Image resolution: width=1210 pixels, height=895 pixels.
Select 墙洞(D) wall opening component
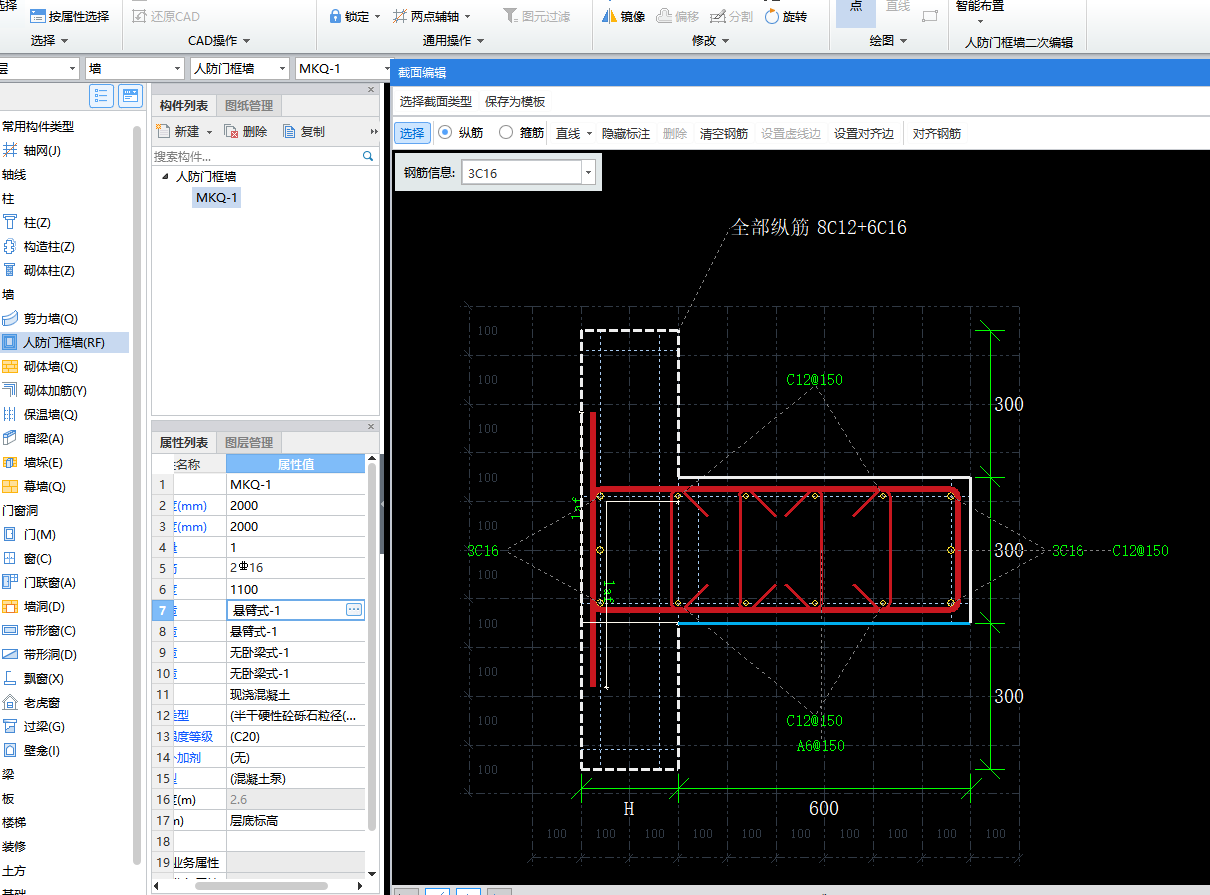(x=33, y=606)
